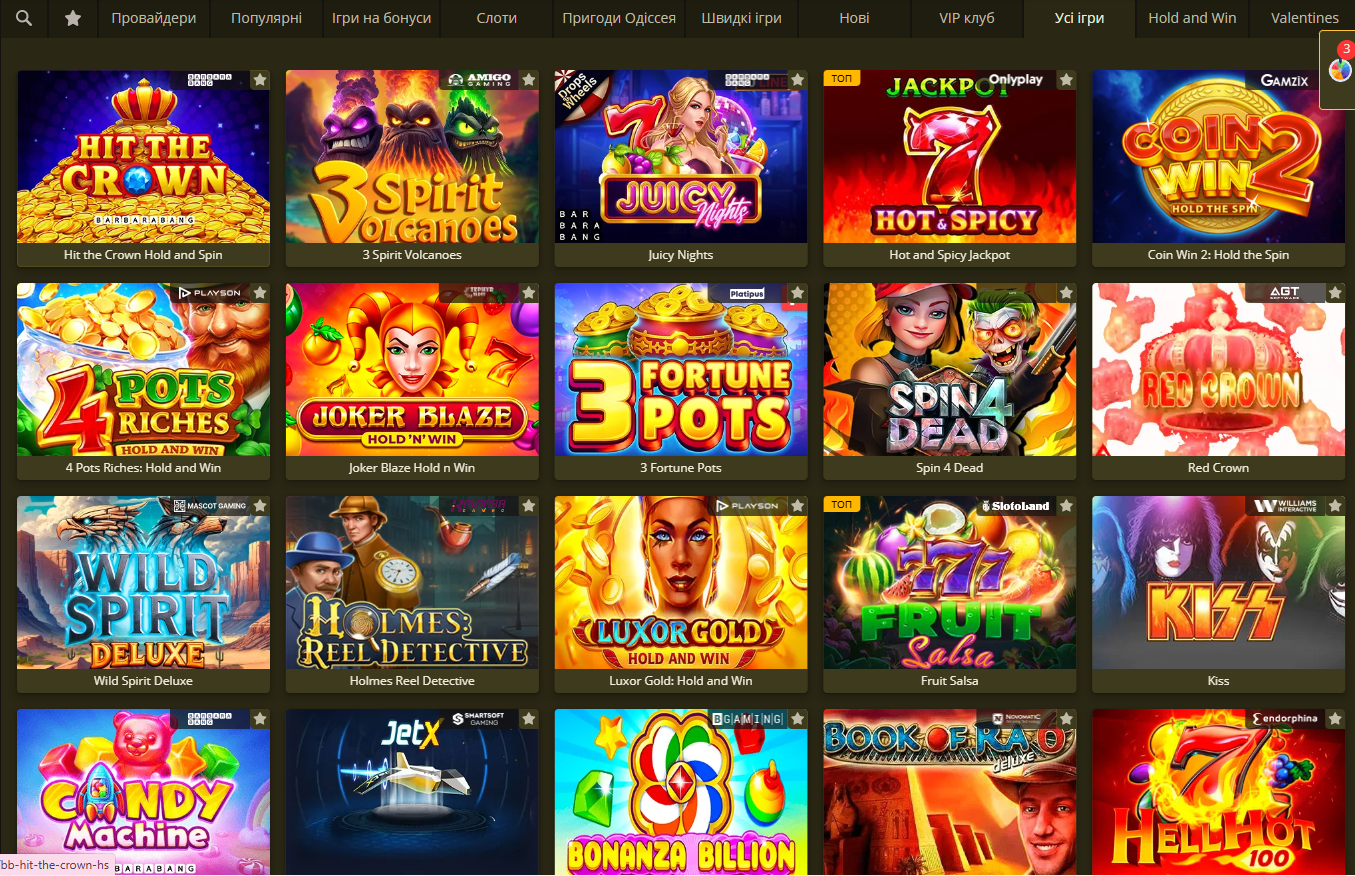Click the Fruit Salsa title link
This screenshot has height=876, width=1355.
coord(950,681)
